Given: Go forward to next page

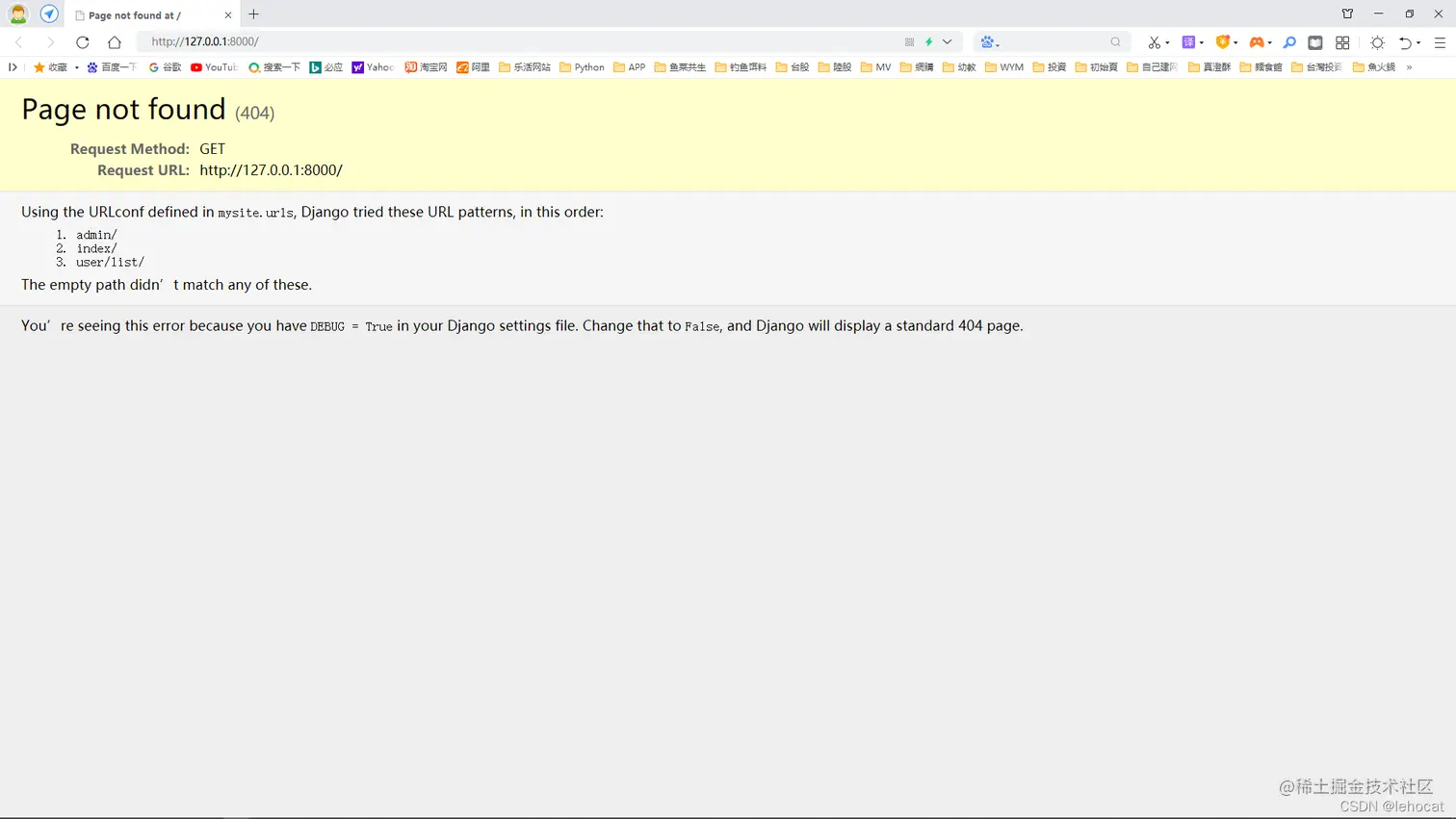Looking at the screenshot, I should 50,42.
